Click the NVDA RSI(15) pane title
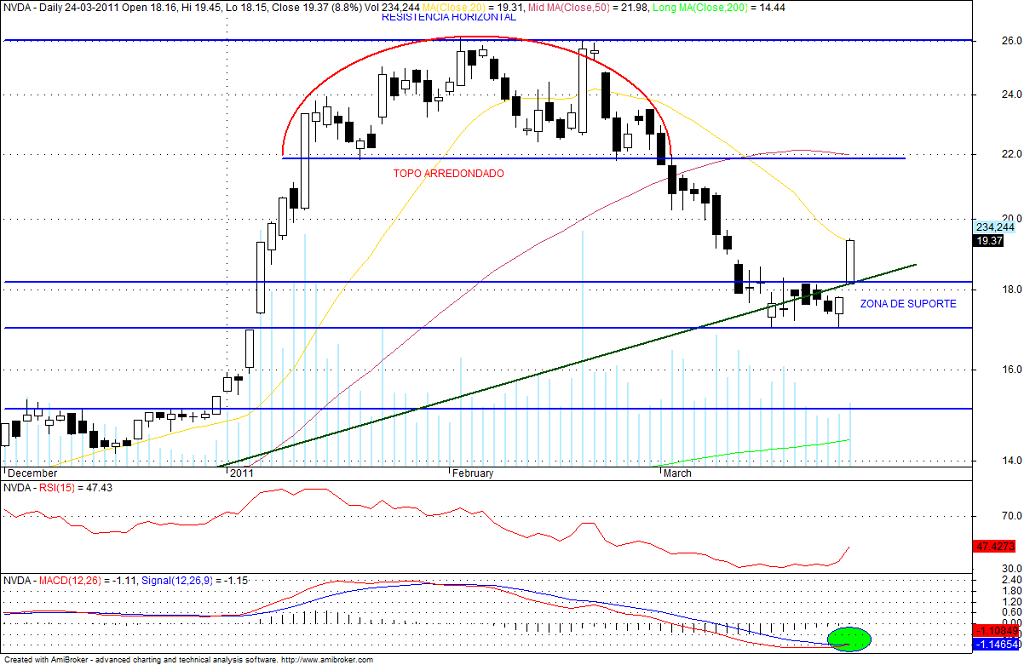Screen dimensions: 1024x665 (57, 488)
